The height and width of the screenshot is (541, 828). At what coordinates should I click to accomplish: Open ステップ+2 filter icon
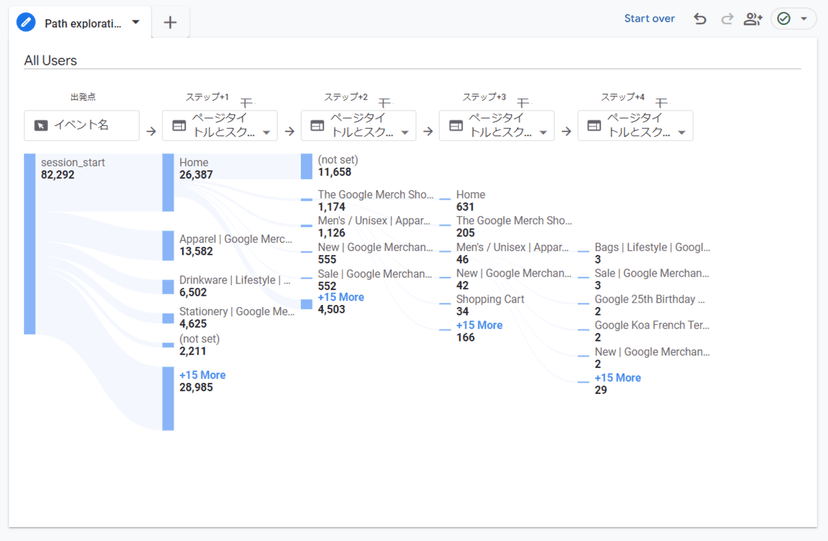click(385, 102)
